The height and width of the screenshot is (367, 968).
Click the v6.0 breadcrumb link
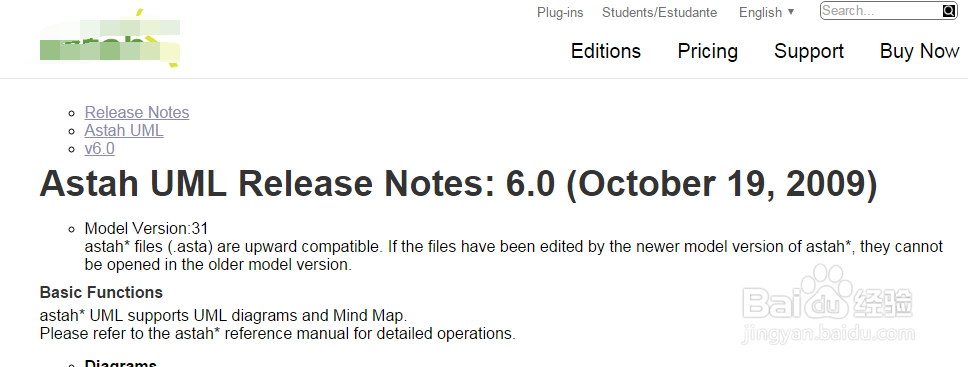click(99, 149)
